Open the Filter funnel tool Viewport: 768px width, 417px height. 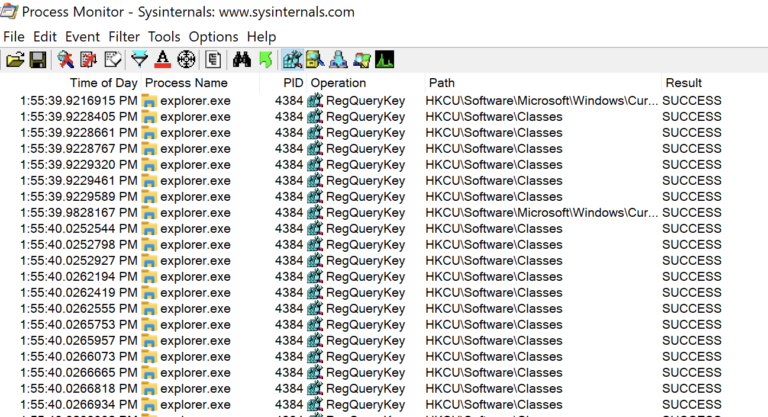(x=139, y=60)
